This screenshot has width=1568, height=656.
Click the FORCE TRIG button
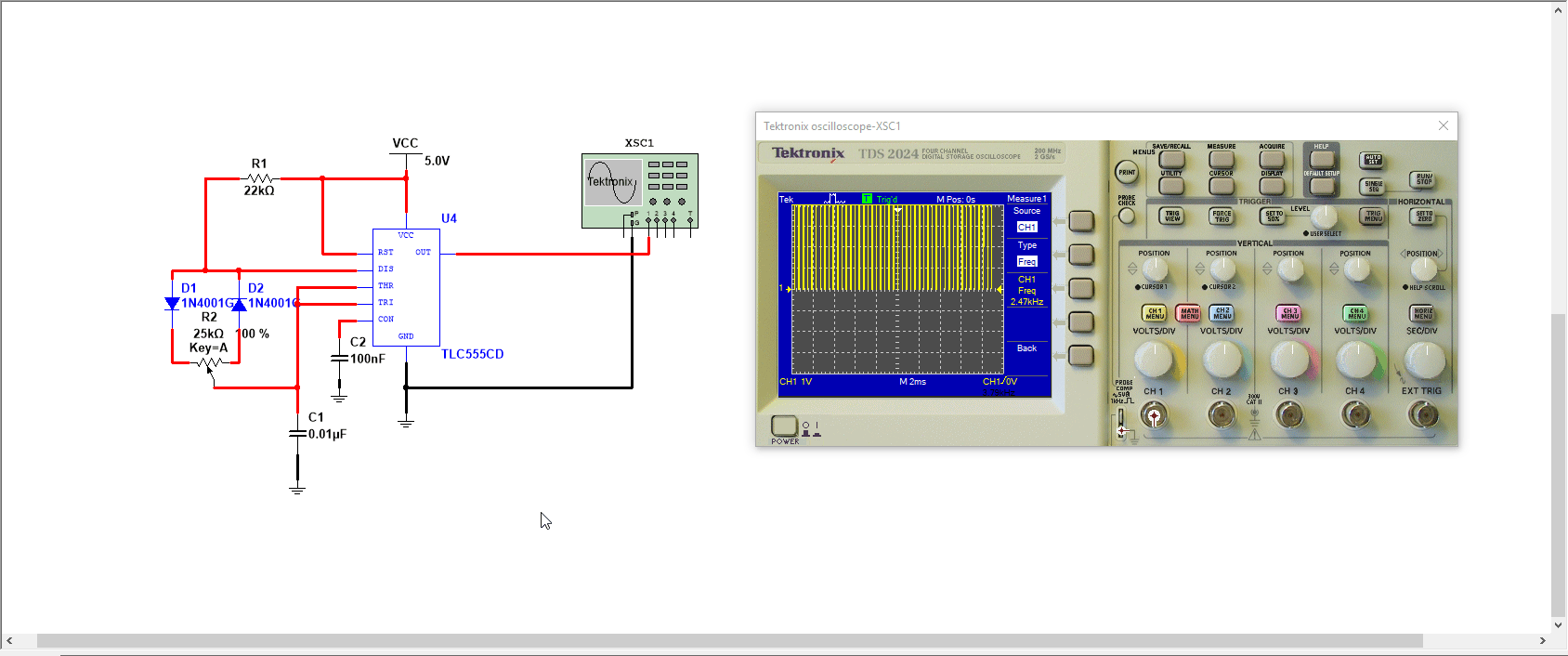[1222, 216]
